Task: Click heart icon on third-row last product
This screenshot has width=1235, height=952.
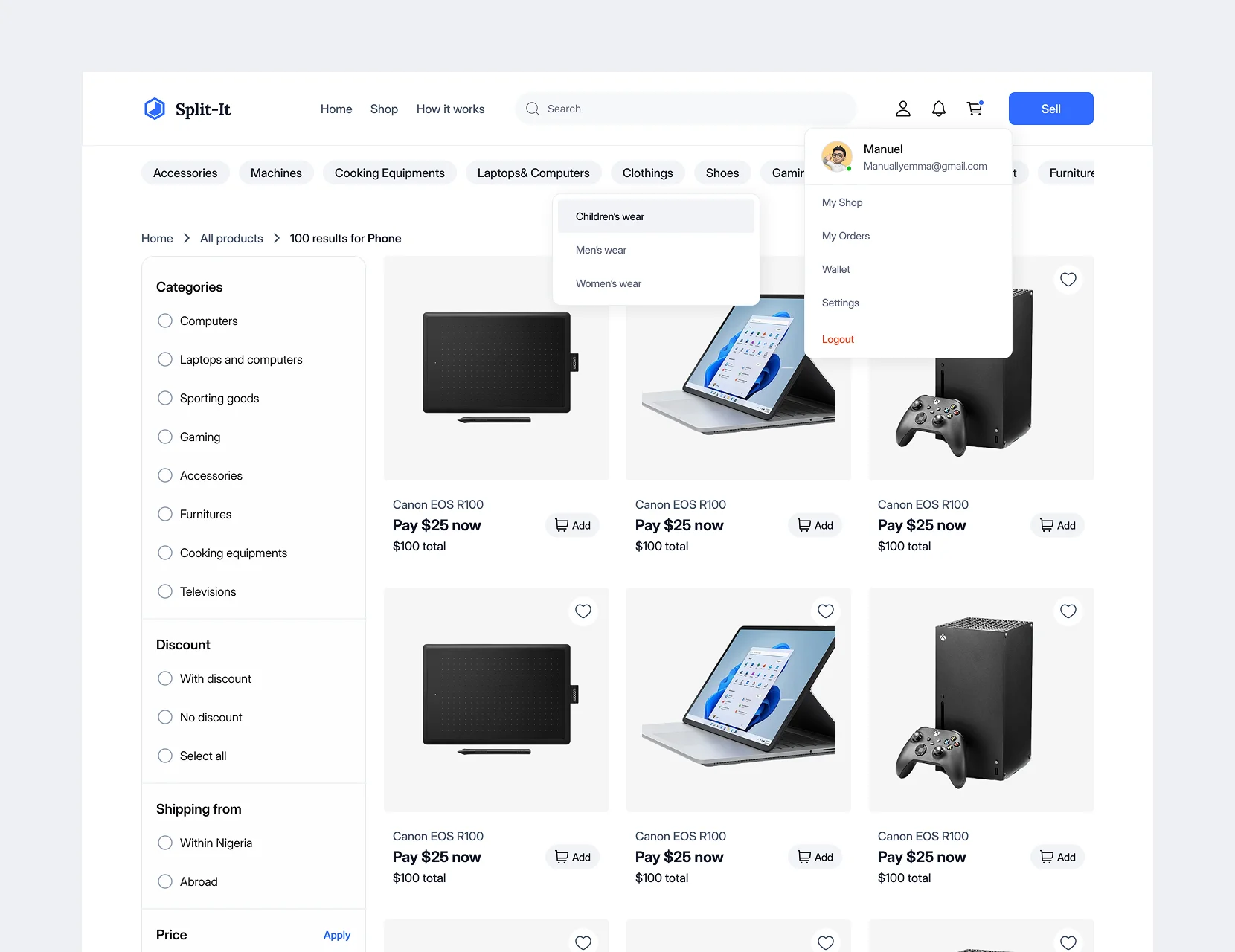Action: (x=1068, y=942)
